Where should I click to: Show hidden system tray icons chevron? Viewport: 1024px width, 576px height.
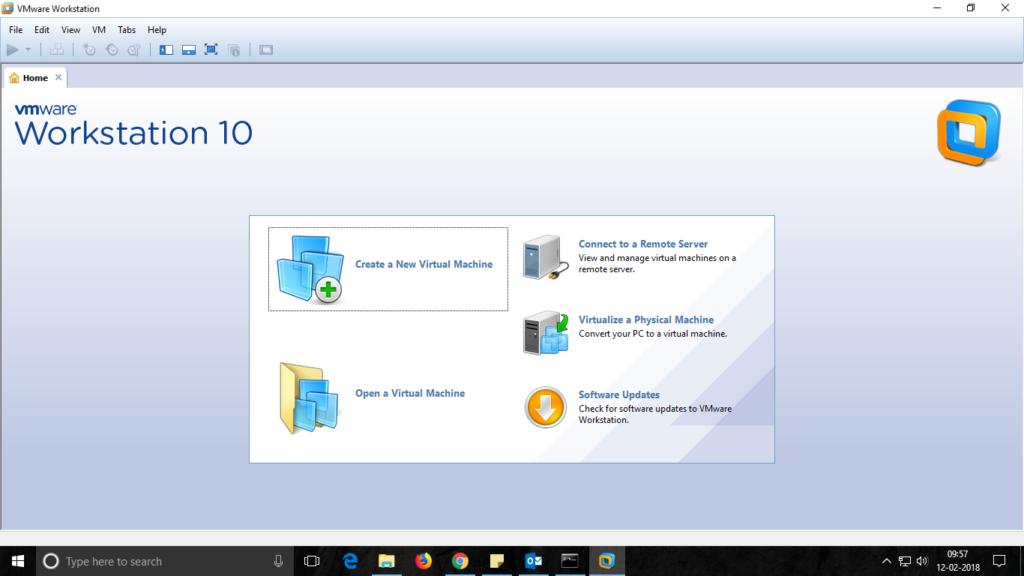click(886, 561)
